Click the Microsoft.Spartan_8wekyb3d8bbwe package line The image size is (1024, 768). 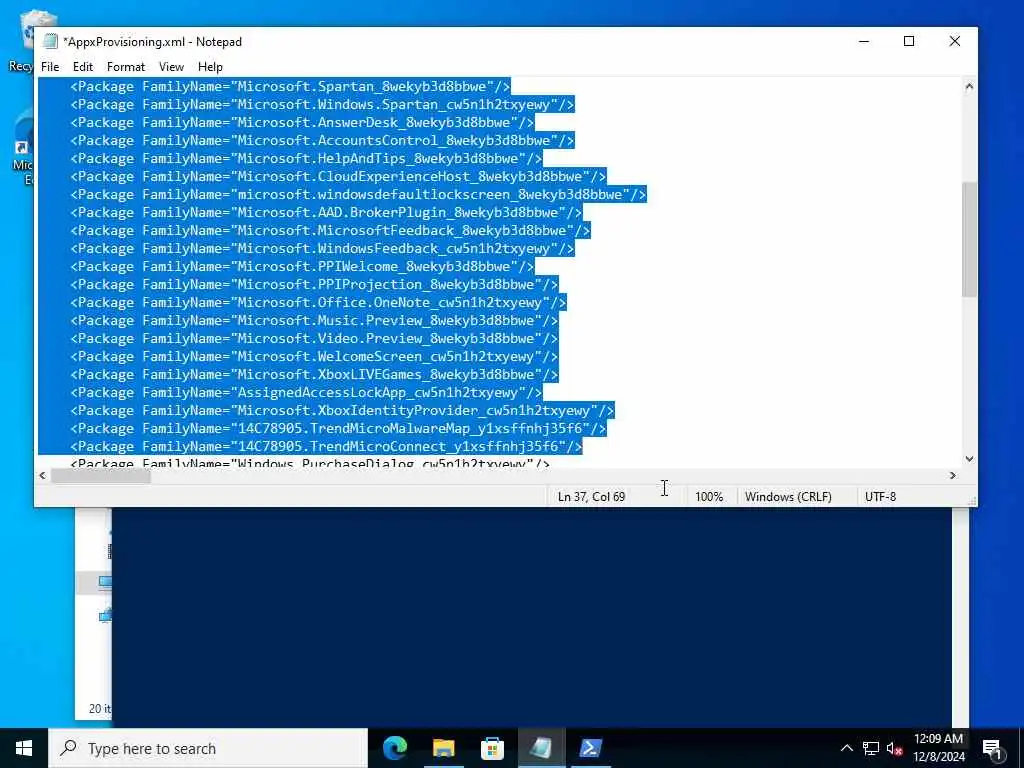tap(291, 86)
